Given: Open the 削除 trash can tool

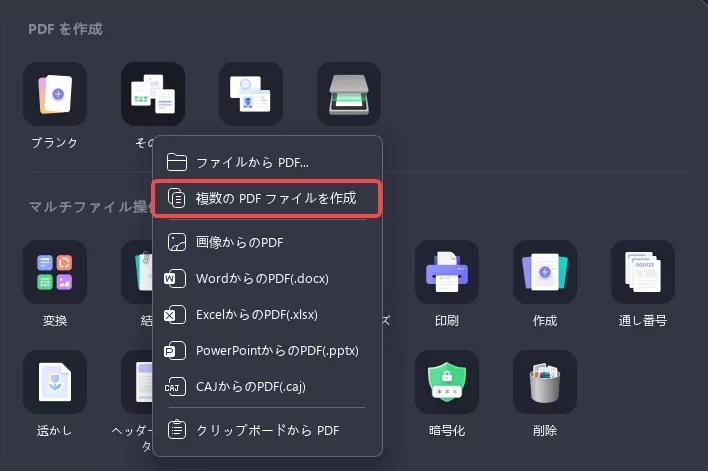Looking at the screenshot, I should (545, 382).
